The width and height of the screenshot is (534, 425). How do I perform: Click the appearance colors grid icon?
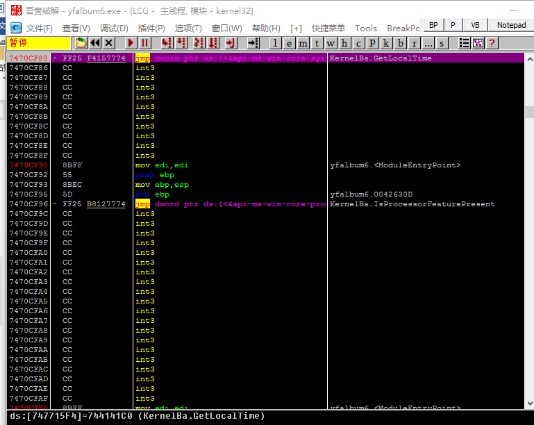pyautogui.click(x=478, y=43)
